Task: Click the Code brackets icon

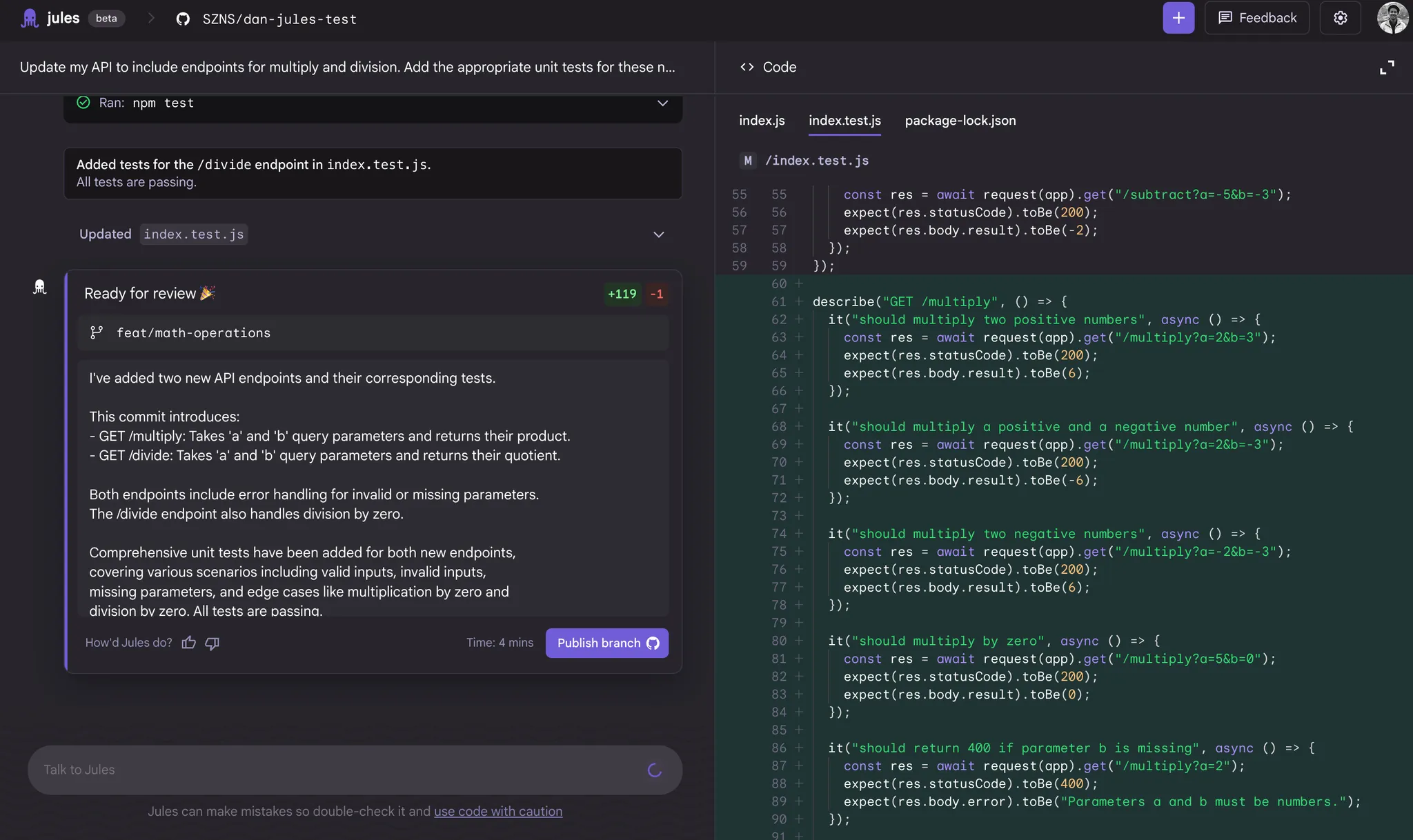Action: pyautogui.click(x=747, y=67)
